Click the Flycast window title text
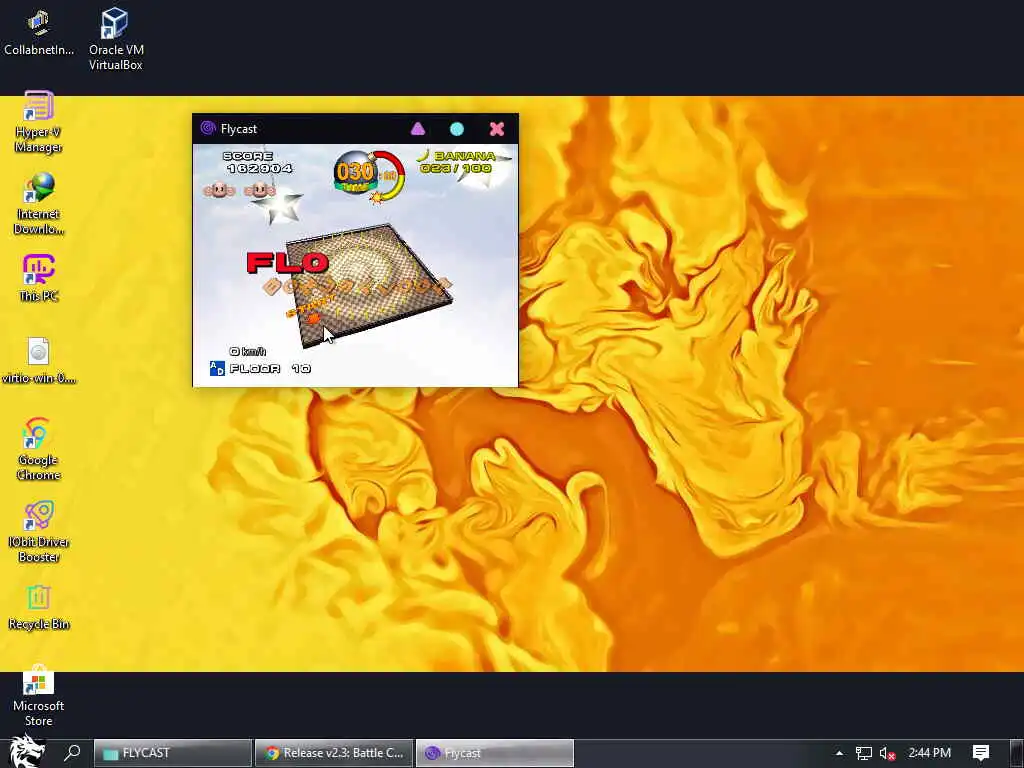The height and width of the screenshot is (768, 1024). [239, 129]
